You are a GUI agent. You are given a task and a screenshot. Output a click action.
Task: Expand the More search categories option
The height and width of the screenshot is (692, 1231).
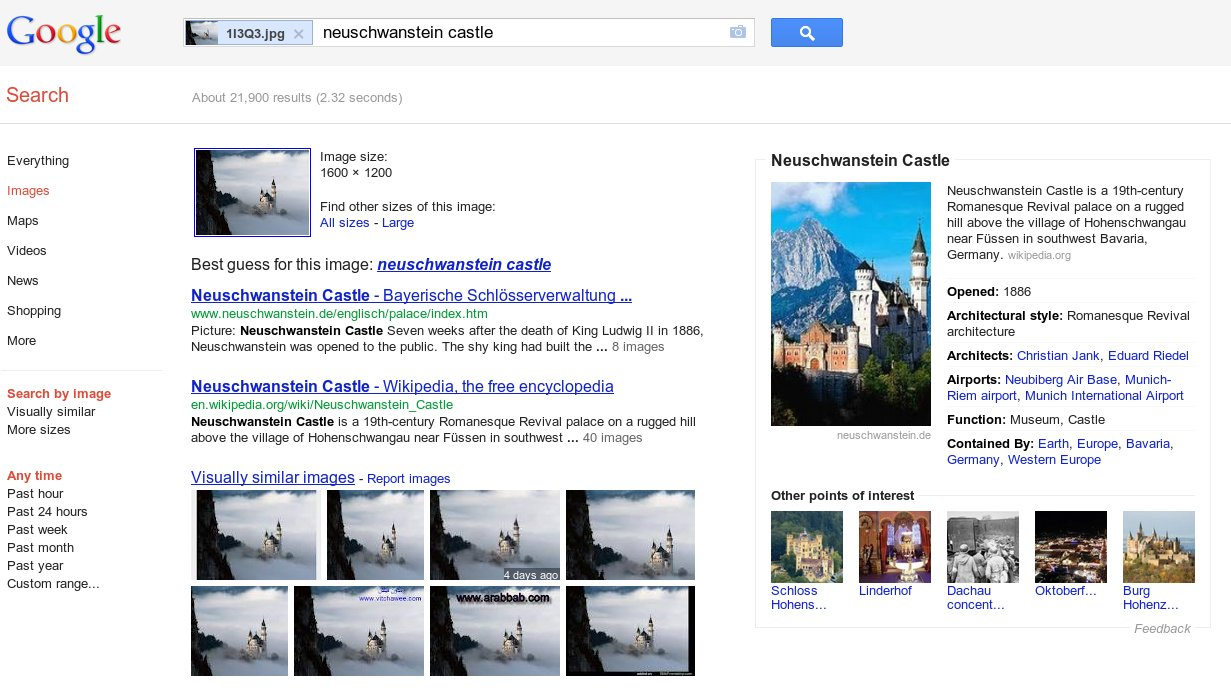click(21, 341)
